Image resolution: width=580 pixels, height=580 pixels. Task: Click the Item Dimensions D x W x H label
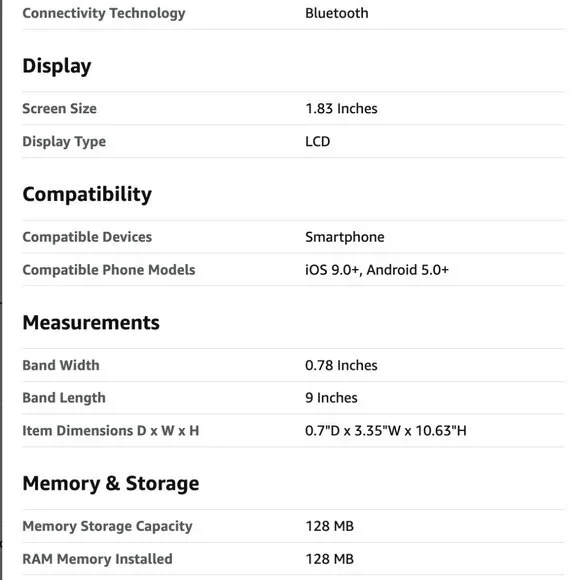tap(111, 431)
